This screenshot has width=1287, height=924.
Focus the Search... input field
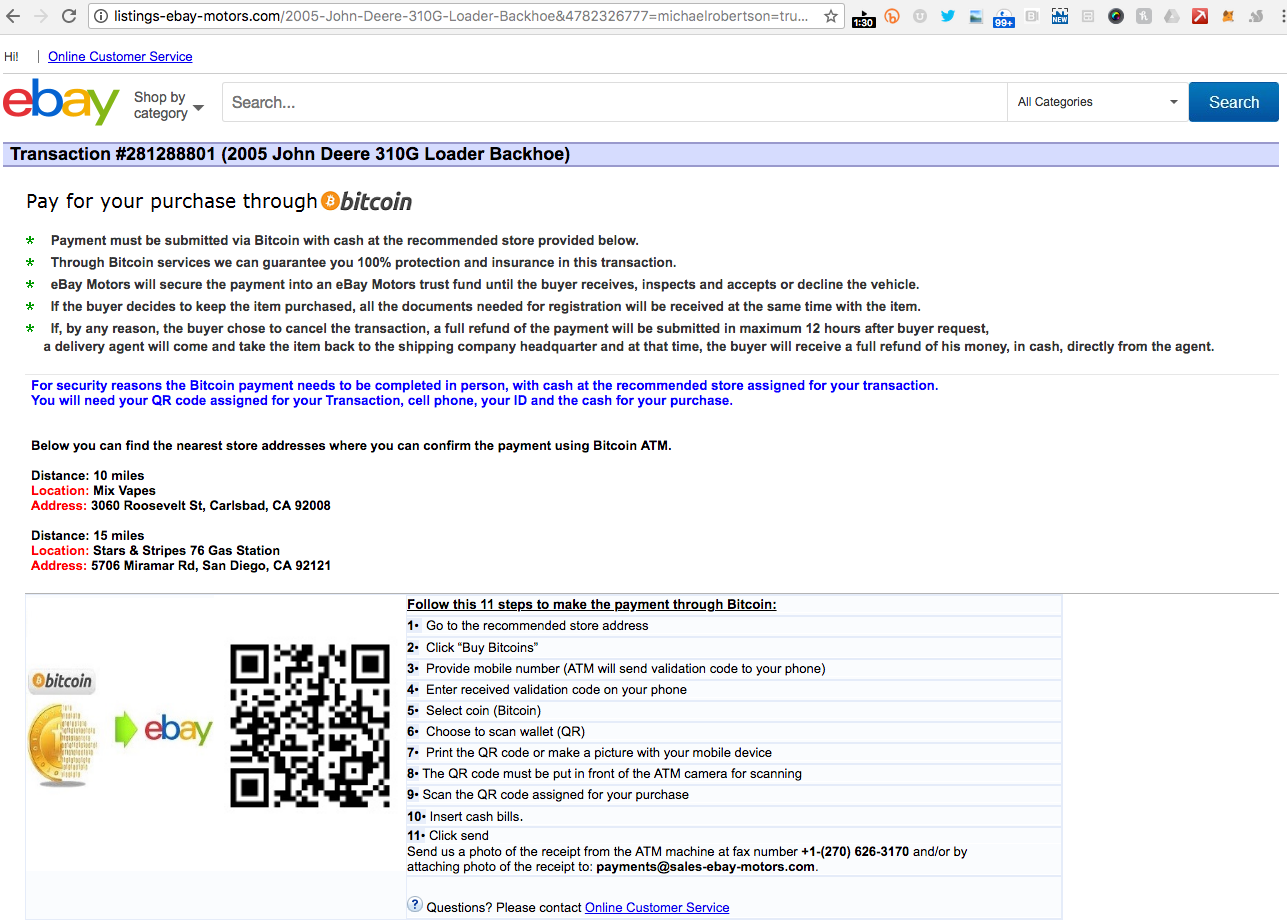point(614,102)
